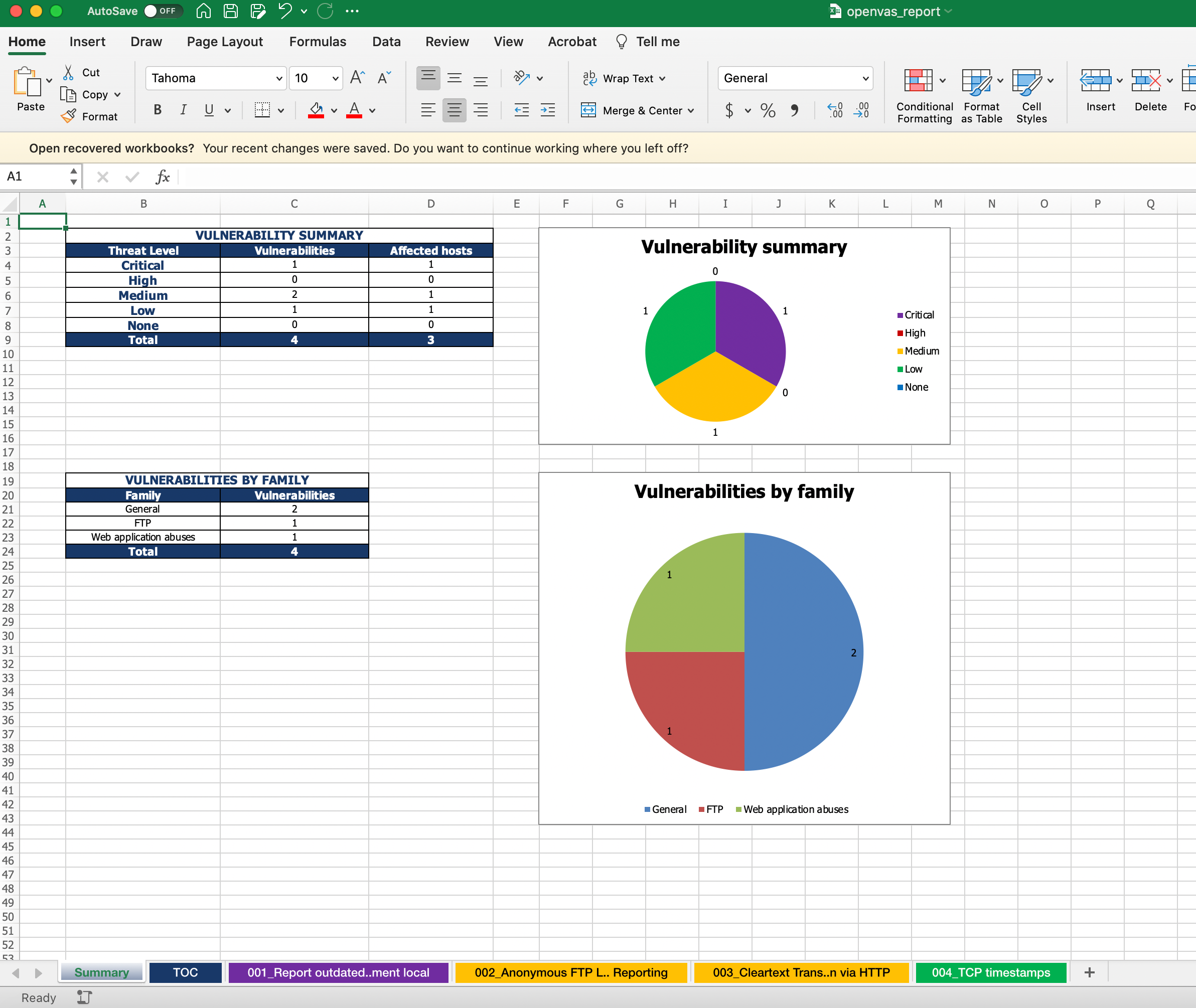1196x1008 pixels.
Task: Expand the Merge & Center dropdown arrow
Action: pyautogui.click(x=691, y=110)
